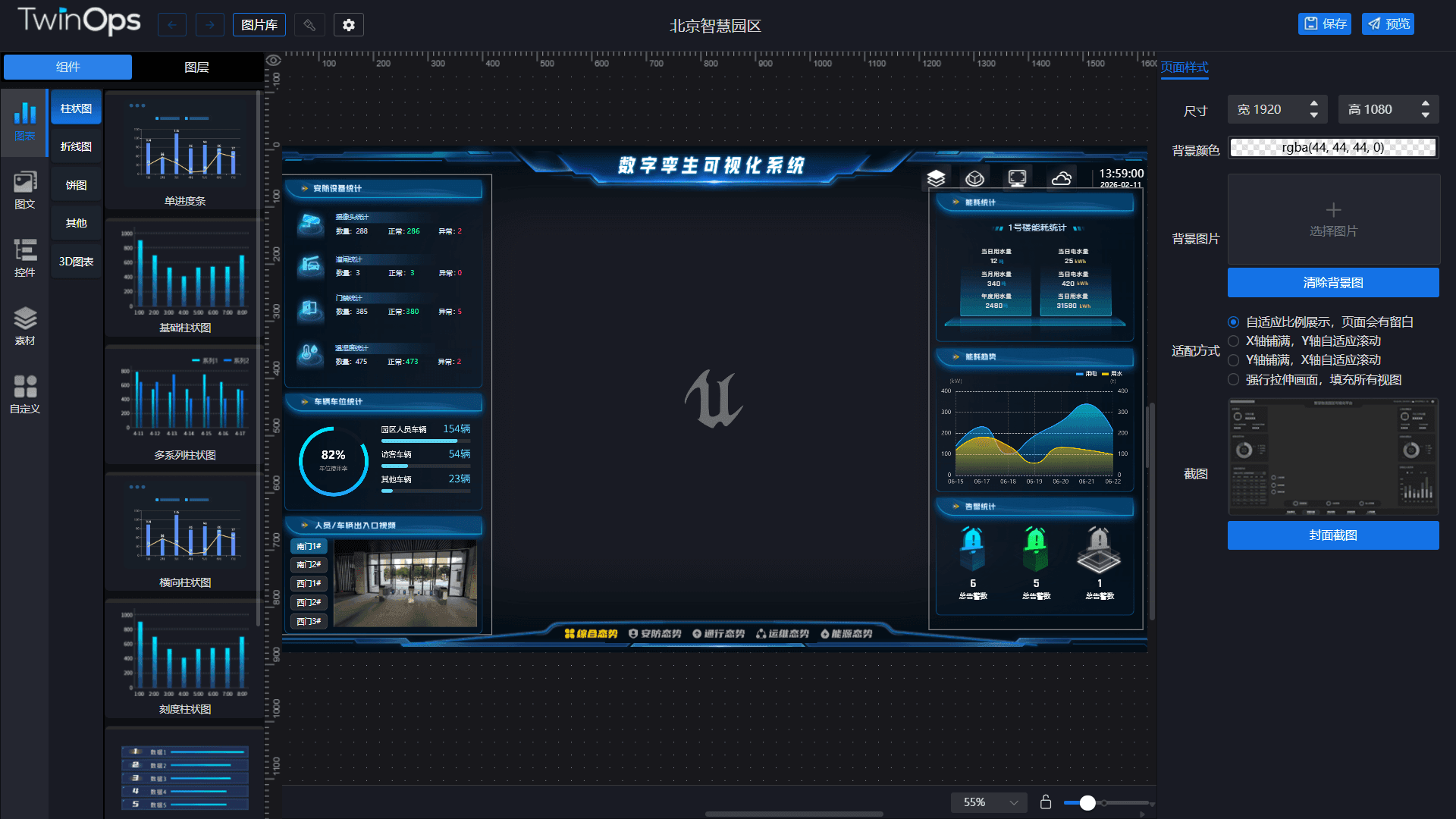Screen dimensions: 1456x819
Task: Increase width value with up stepper
Action: point(1313,103)
